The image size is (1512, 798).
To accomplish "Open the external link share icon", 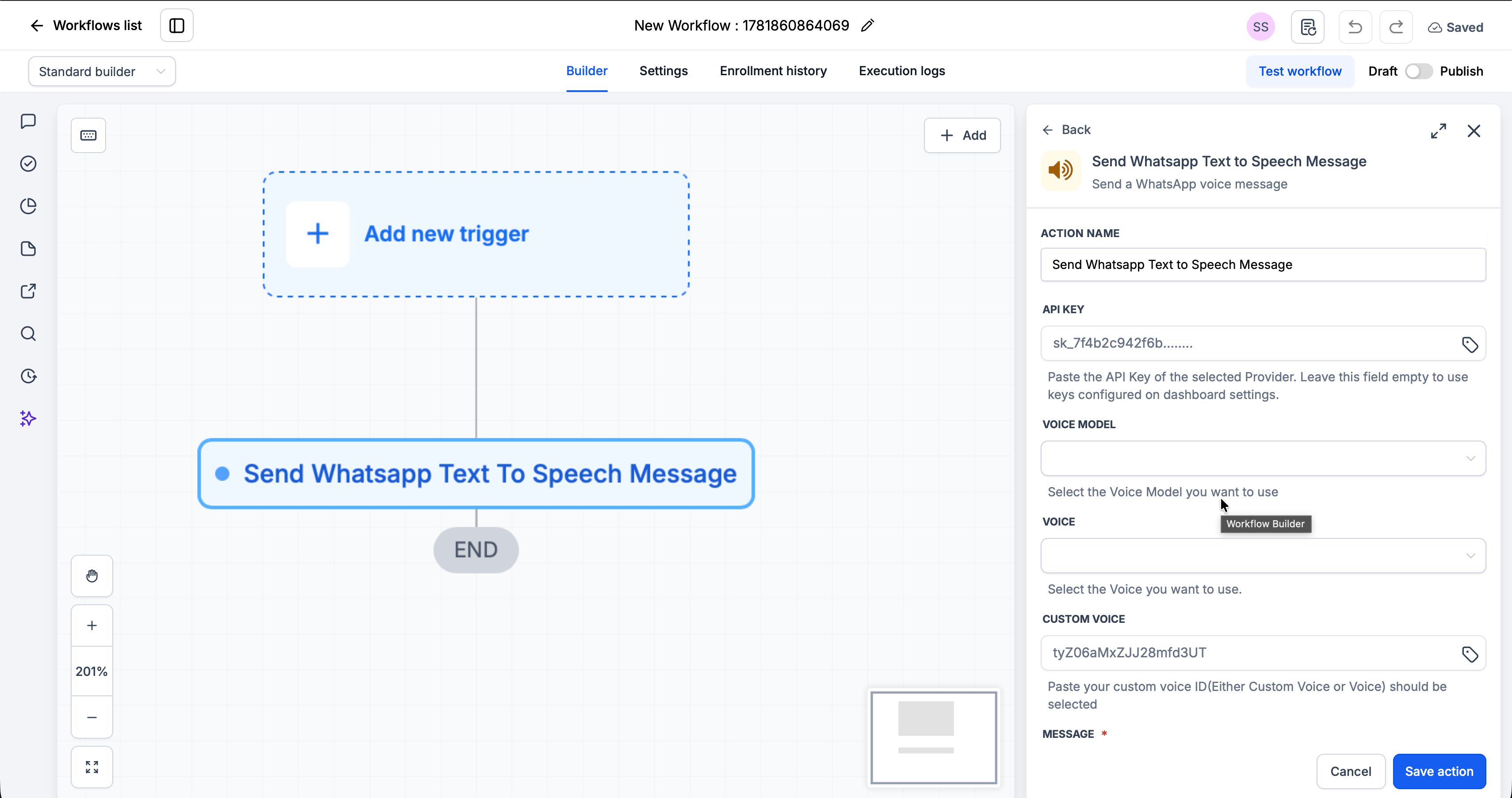I will click(x=28, y=291).
